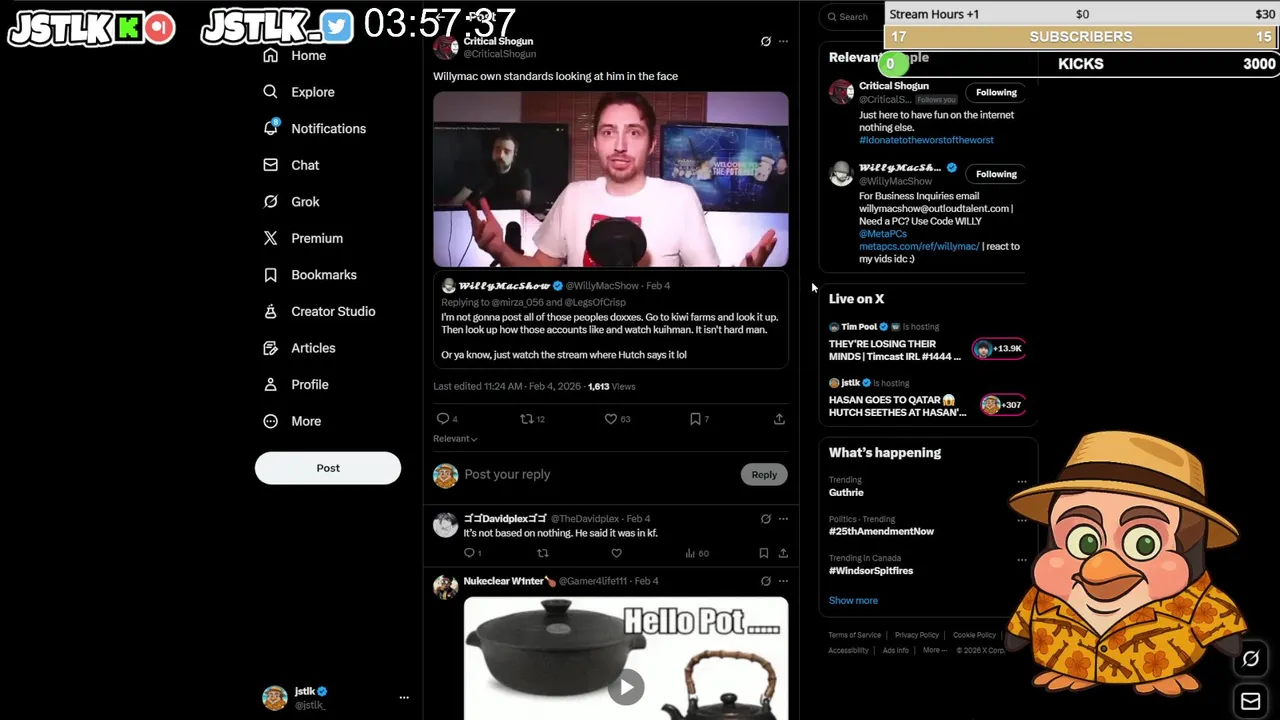1280x720 pixels.
Task: Open Critical Shogun profile avatar in sidebar
Action: coord(841,93)
